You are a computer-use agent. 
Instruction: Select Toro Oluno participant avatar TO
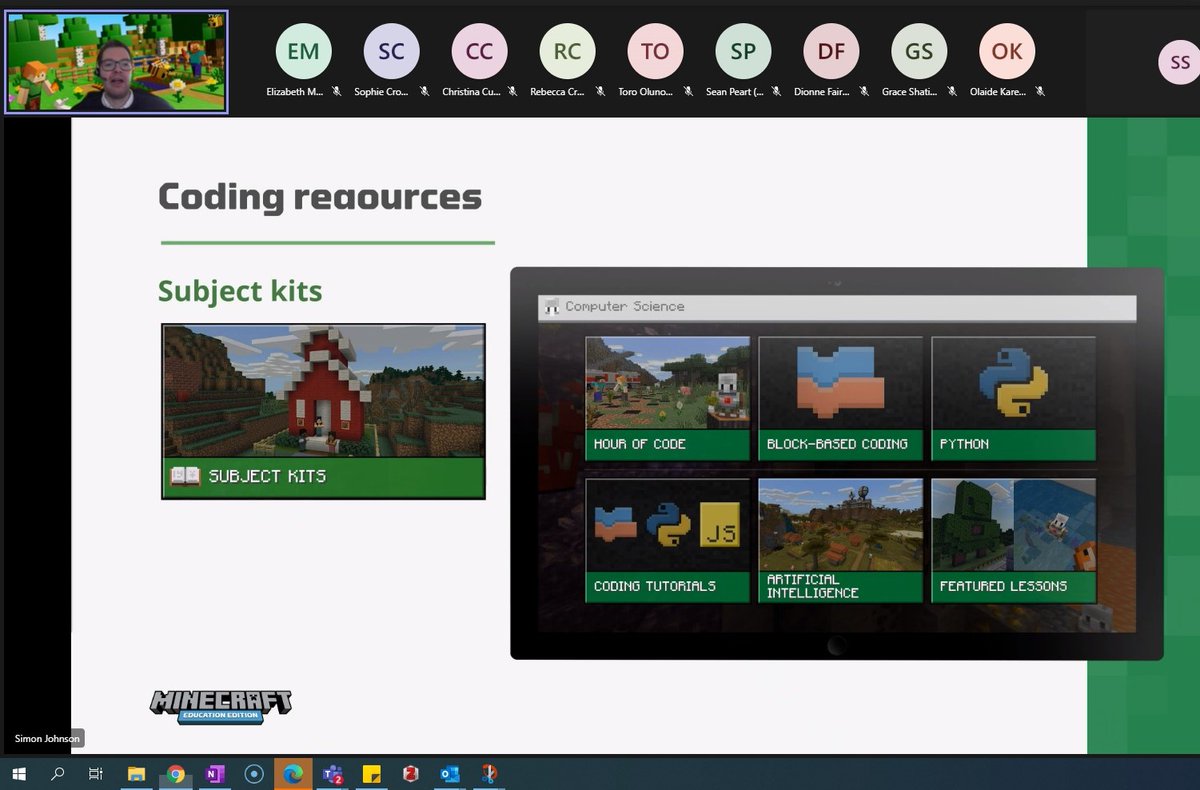pyautogui.click(x=655, y=51)
